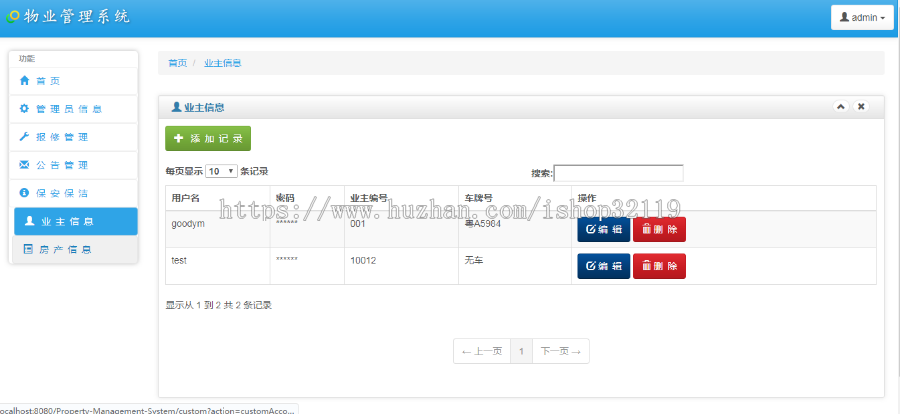Image resolution: width=900 pixels, height=414 pixels.
Task: Click the 业主信息 breadcrumb link
Action: [x=223, y=63]
